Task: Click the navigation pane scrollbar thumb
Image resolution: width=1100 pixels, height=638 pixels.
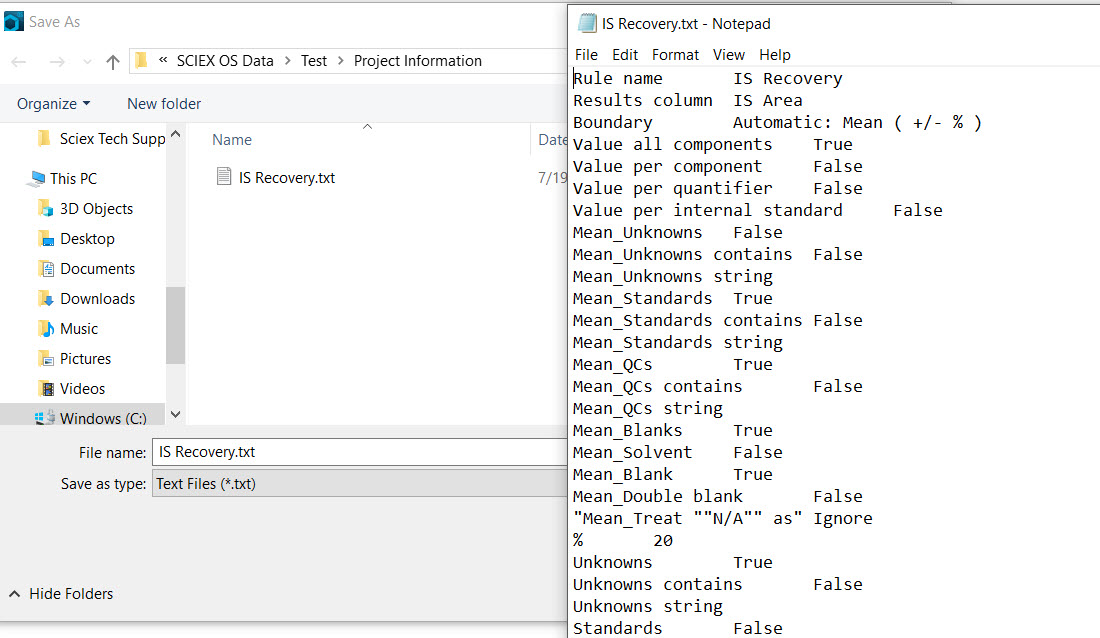Action: coord(175,325)
